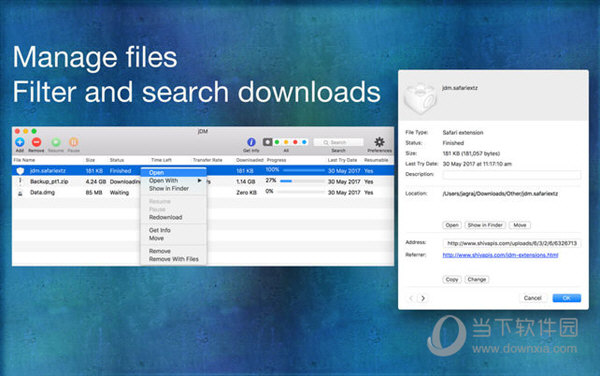Viewport: 600px width, 376px height.
Task: Click the 4.24 GB size cell
Action: (96, 182)
